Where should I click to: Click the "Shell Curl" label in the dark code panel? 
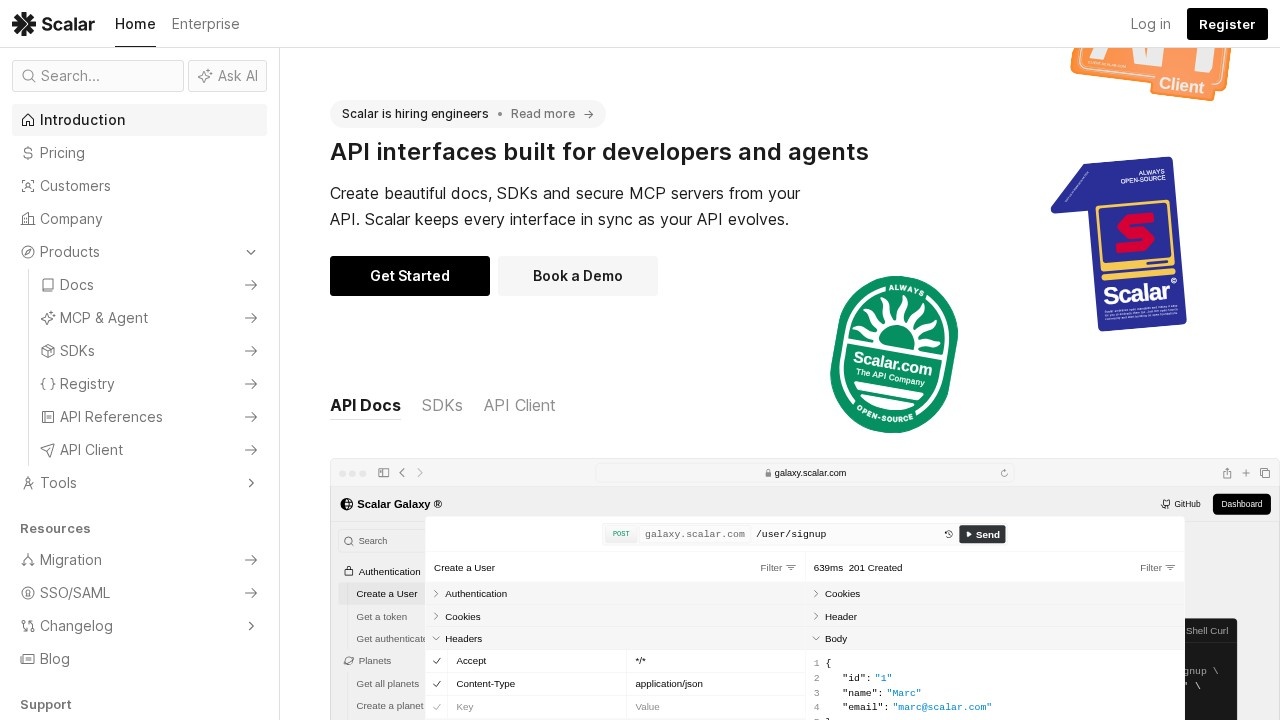tap(1207, 631)
